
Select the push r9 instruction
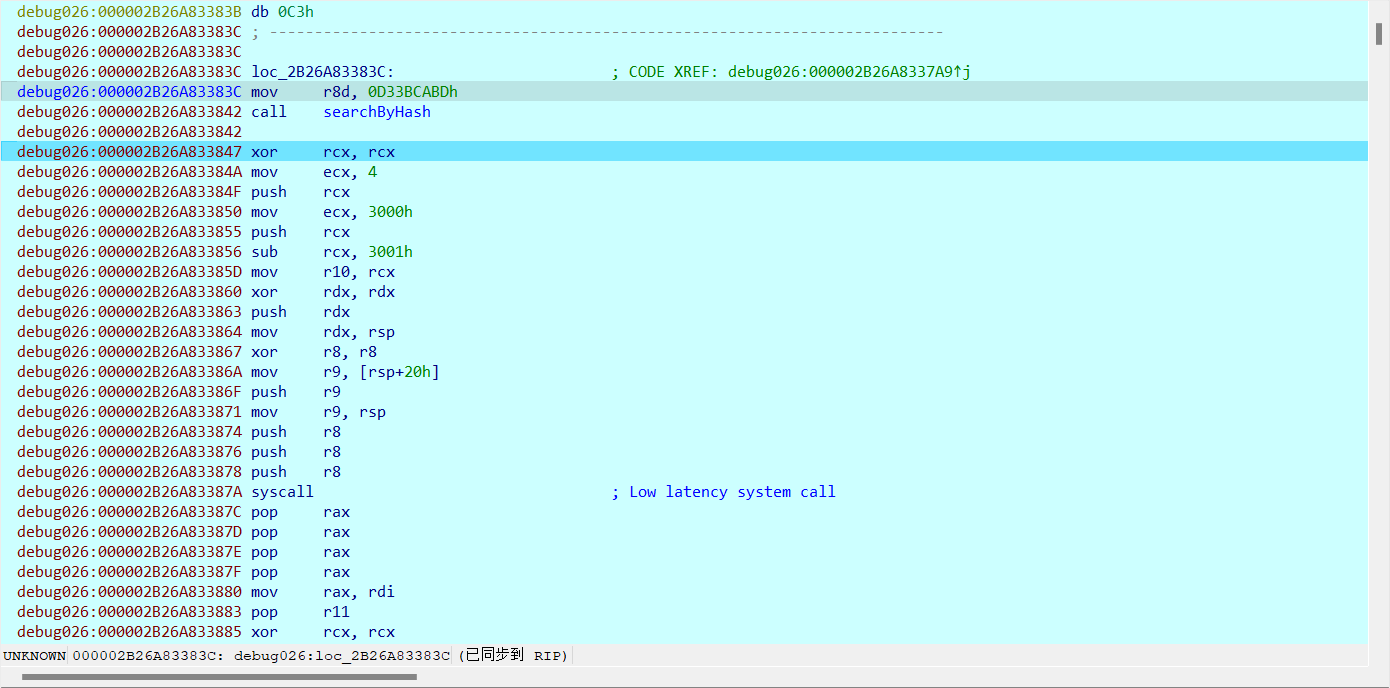point(295,392)
